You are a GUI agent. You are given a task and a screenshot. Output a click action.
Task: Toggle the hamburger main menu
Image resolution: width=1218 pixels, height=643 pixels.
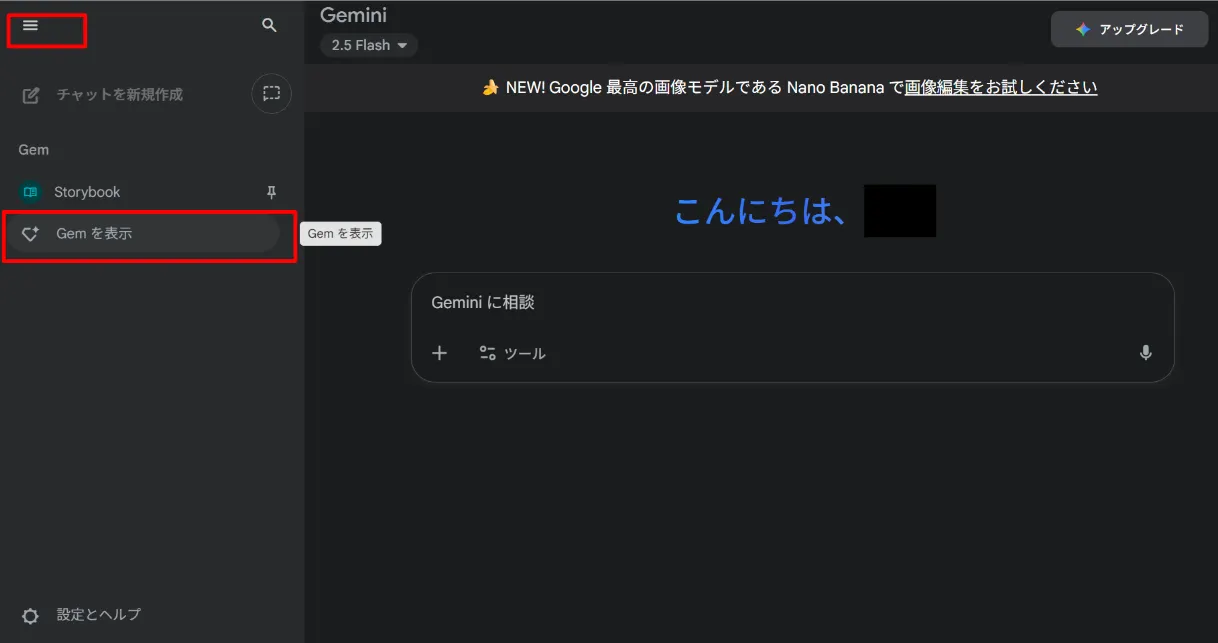(30, 26)
